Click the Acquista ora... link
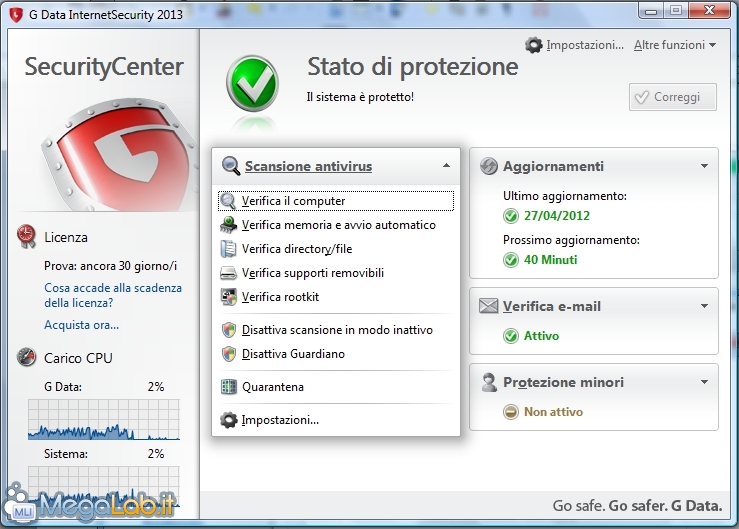Image resolution: width=739 pixels, height=529 pixels. click(x=82, y=325)
